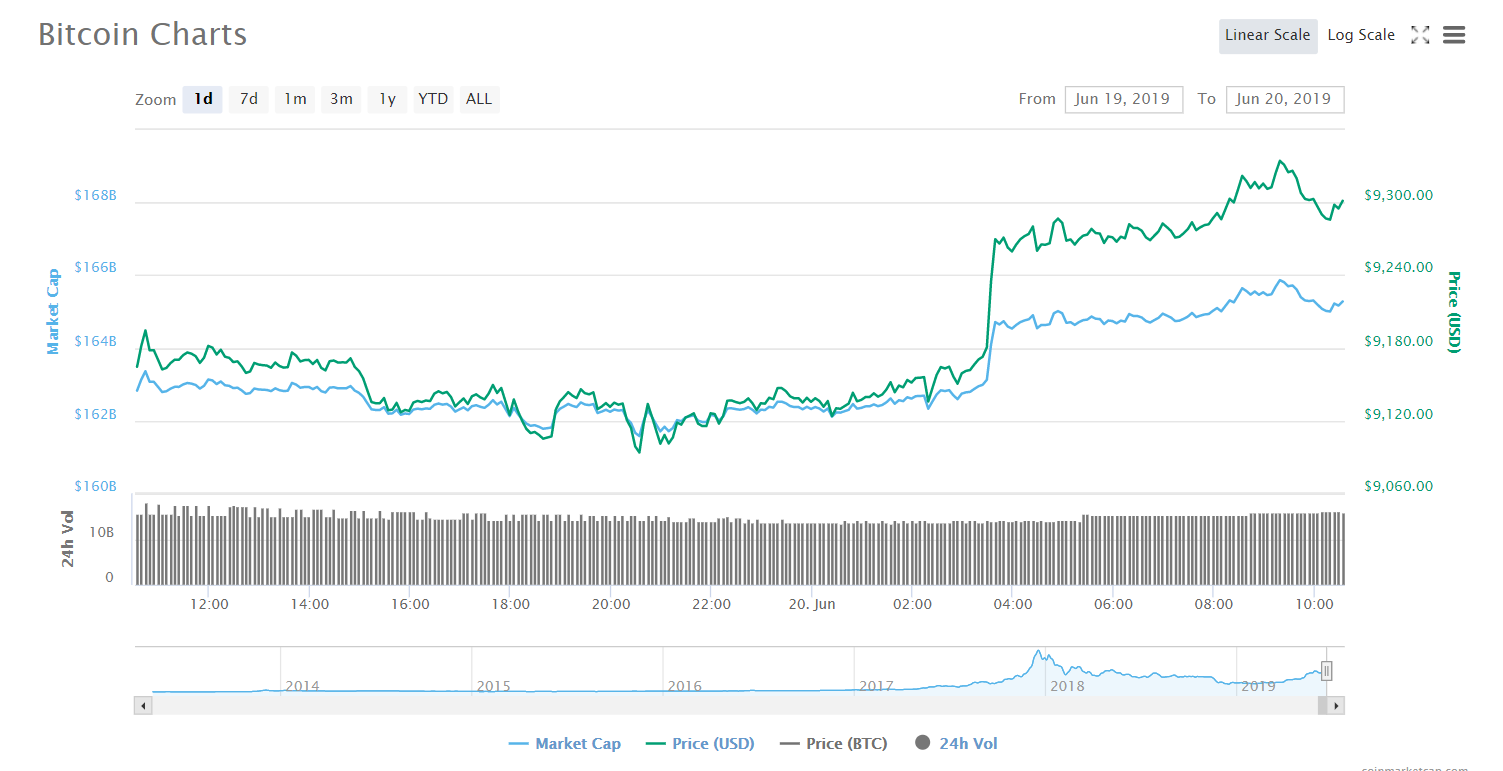Set zoom range to 7d

click(x=249, y=99)
